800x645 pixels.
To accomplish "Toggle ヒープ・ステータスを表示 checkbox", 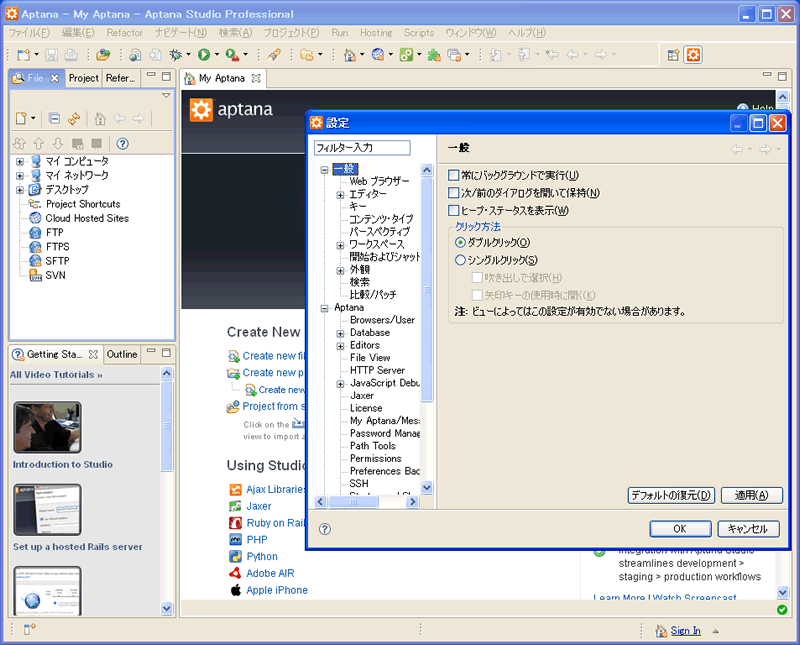I will click(x=453, y=211).
